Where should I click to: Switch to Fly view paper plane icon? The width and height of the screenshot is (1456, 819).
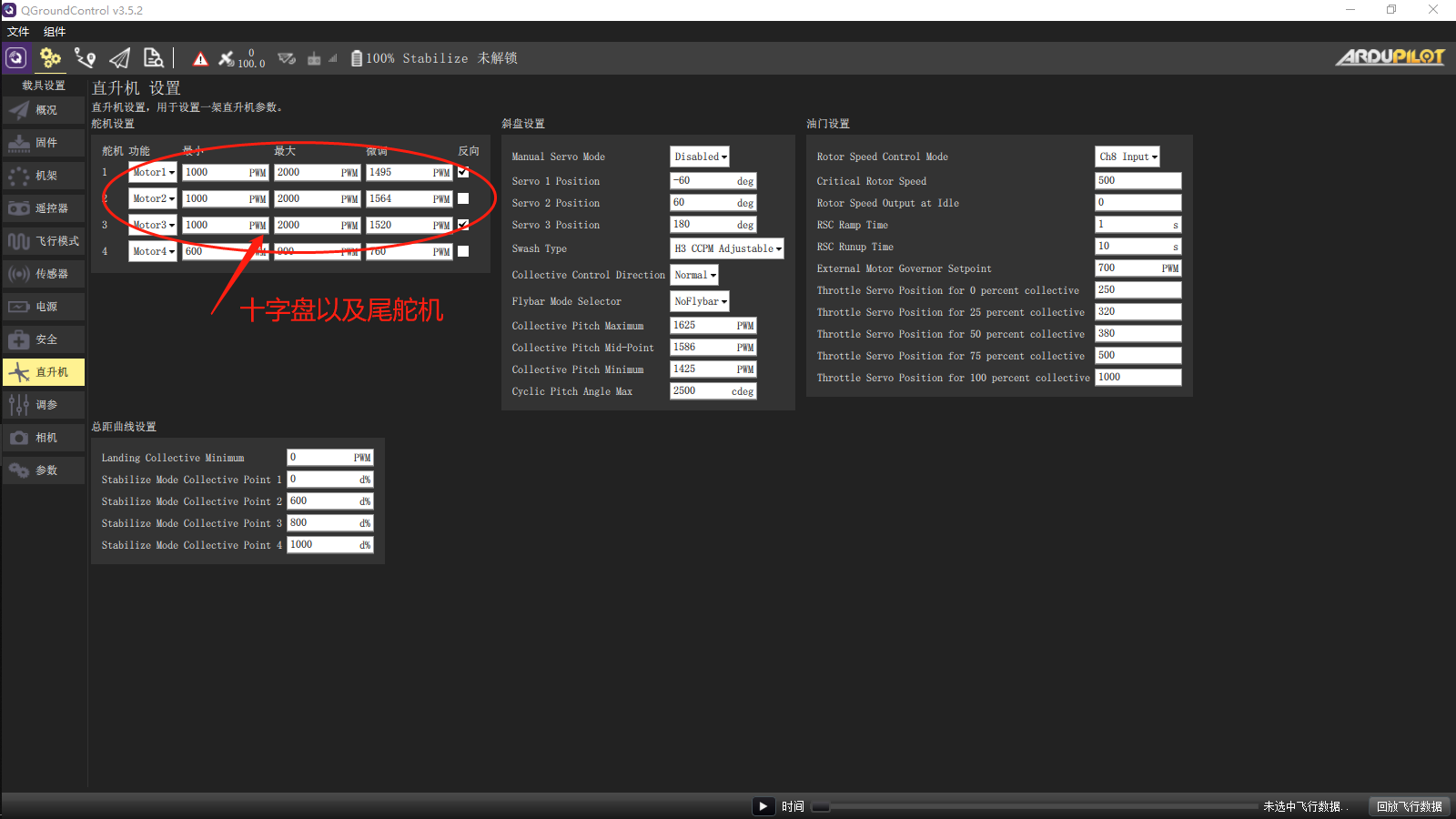point(119,58)
